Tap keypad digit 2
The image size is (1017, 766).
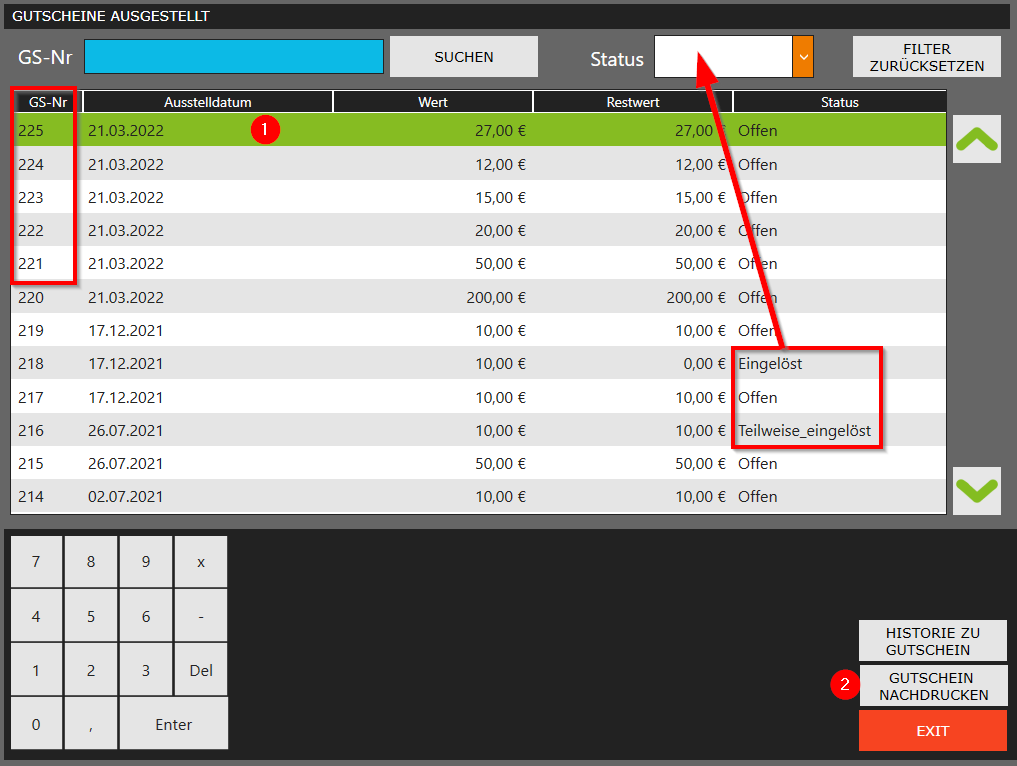coord(91,669)
